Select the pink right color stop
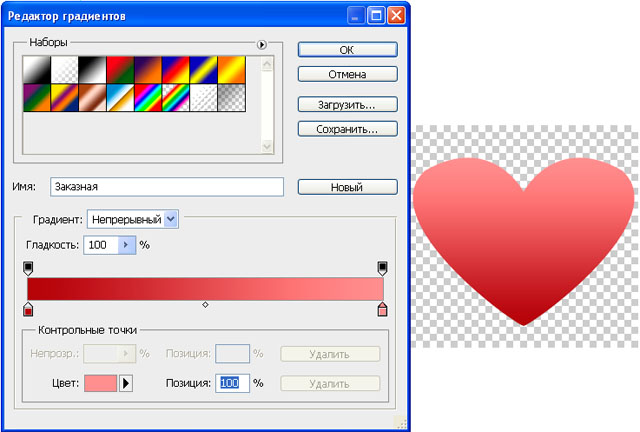The image size is (640, 432). 382,310
